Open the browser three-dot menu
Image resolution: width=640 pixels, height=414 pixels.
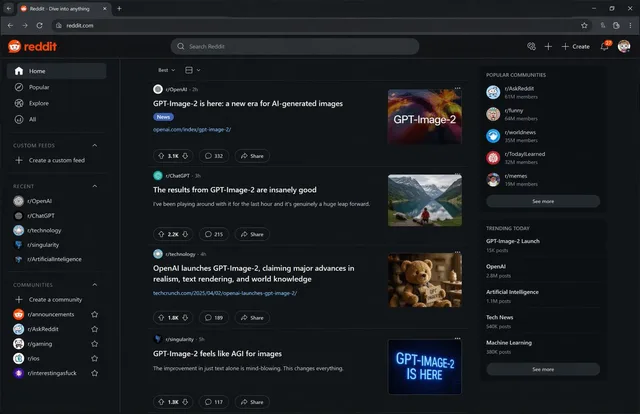[630, 25]
